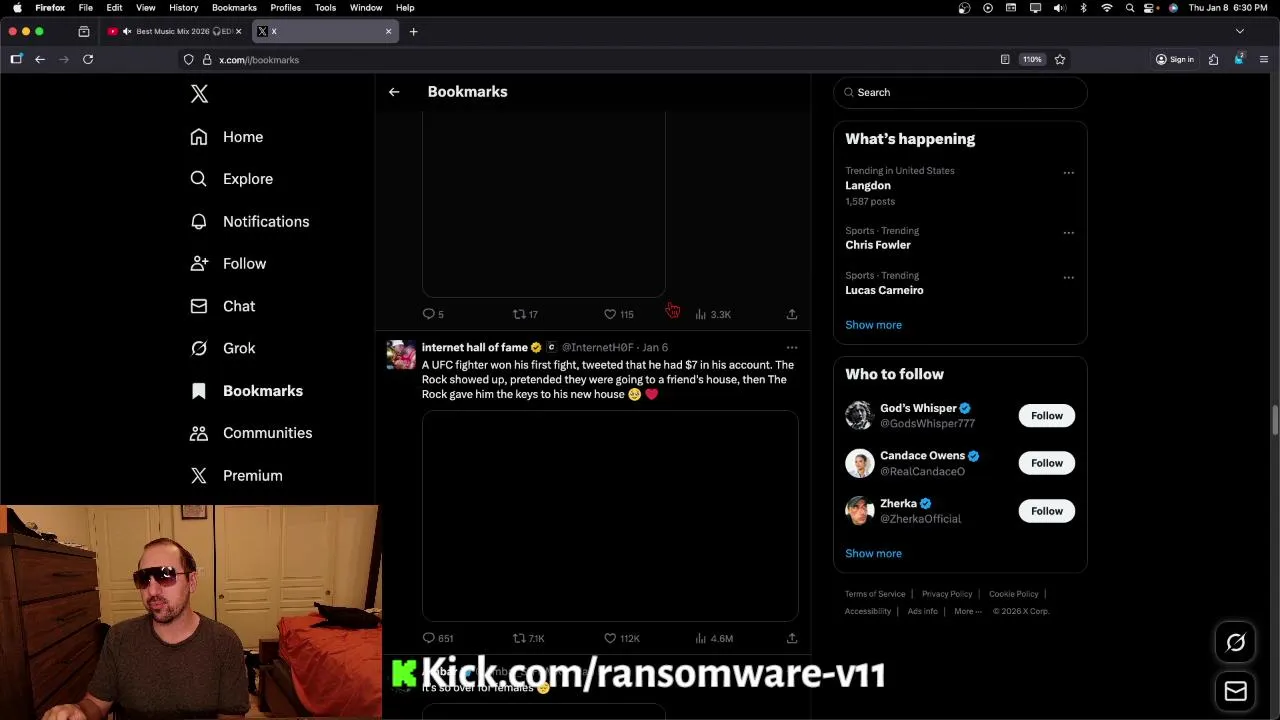Screen dimensions: 1280x720
Task: Open more options for Langdon trend
Action: [1068, 173]
